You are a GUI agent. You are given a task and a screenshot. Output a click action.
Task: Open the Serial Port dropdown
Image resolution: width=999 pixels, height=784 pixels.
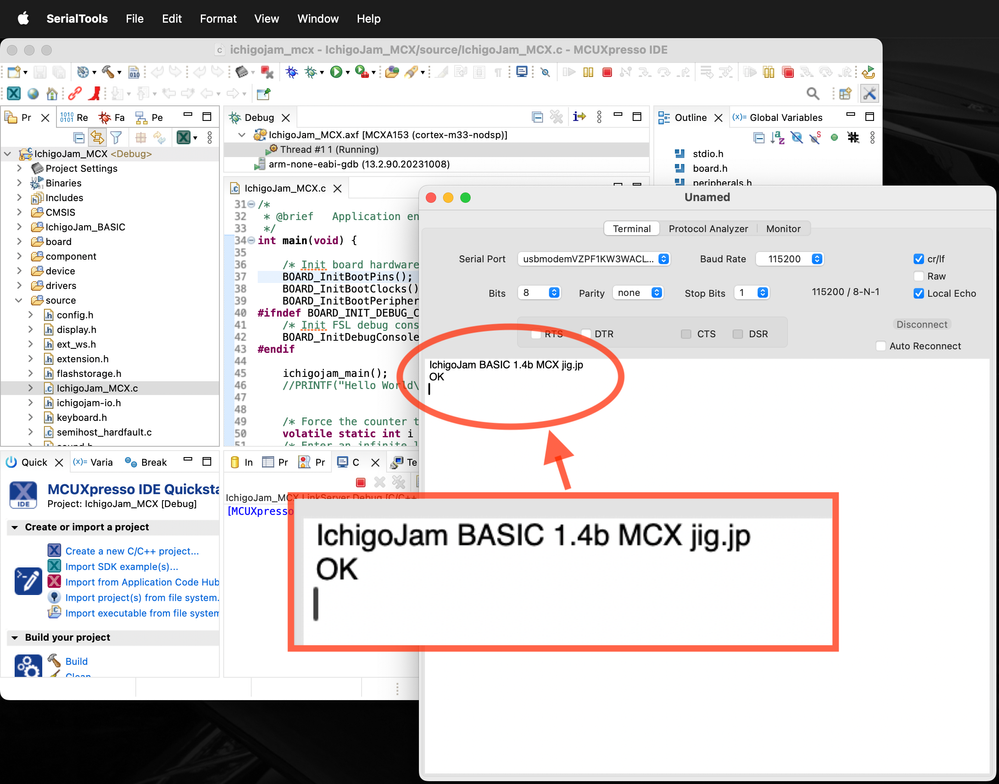coord(594,259)
